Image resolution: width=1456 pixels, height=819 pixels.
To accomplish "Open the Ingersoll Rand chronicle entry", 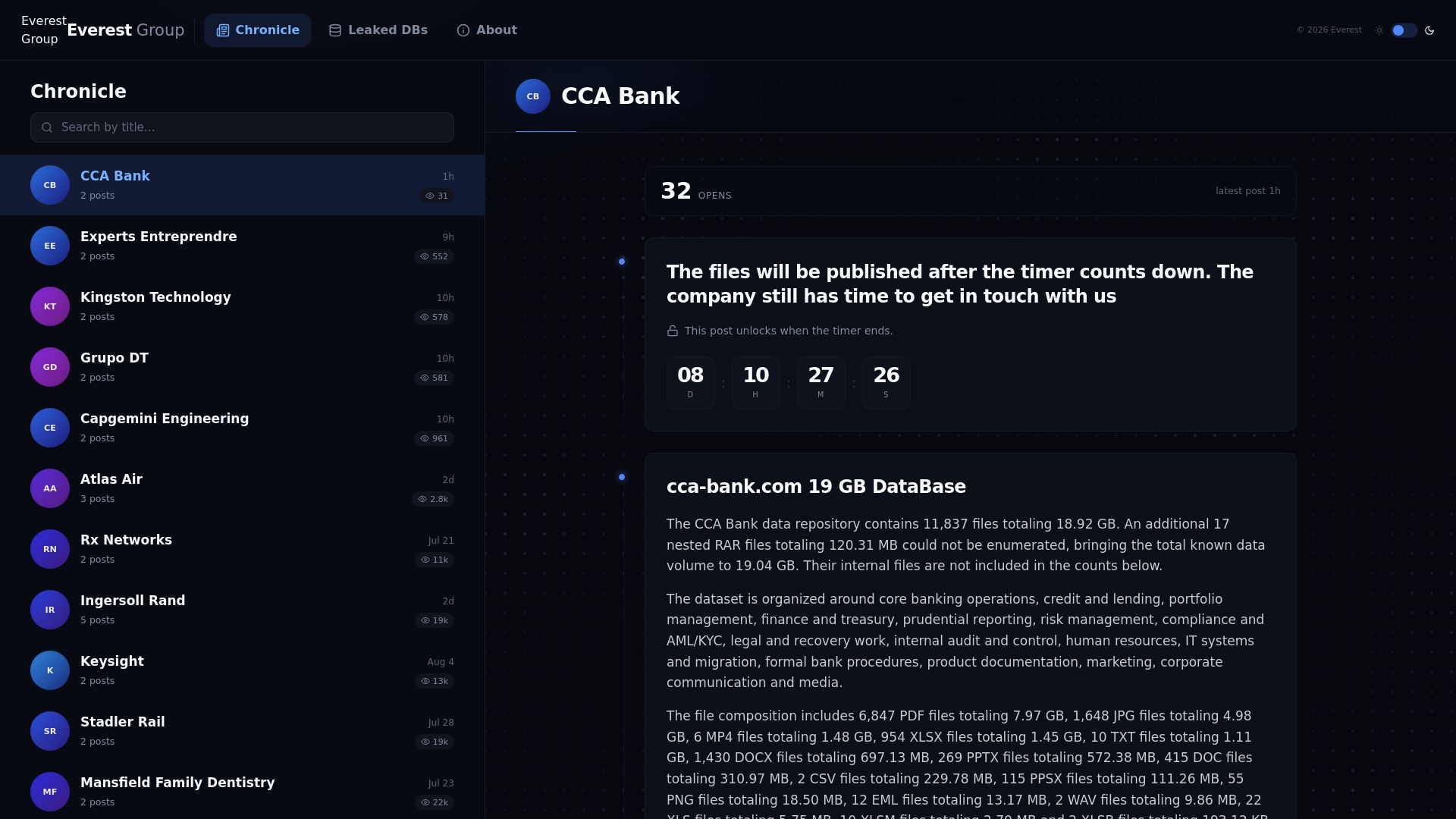I will (242, 610).
